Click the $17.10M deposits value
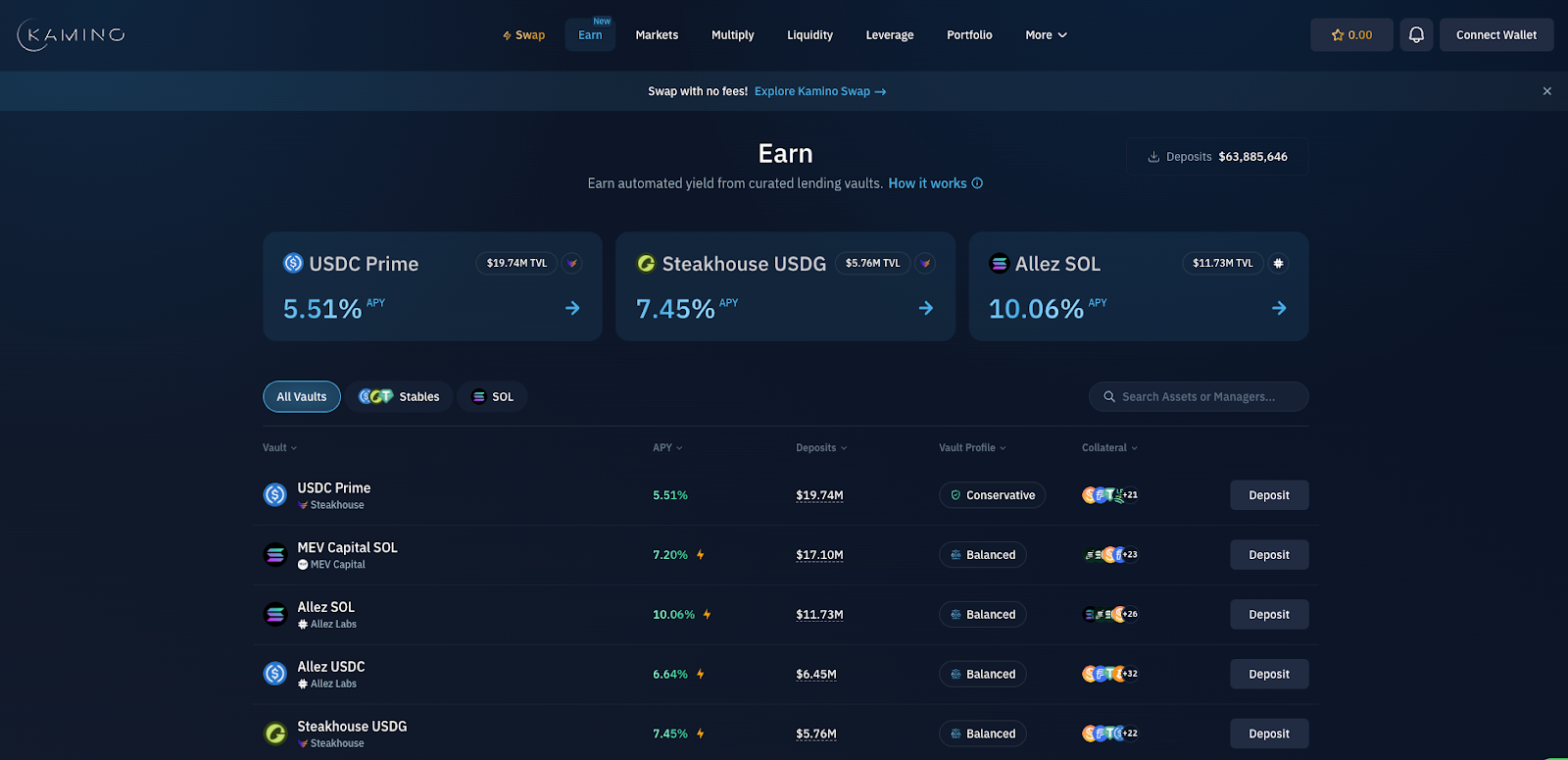1568x760 pixels. tap(819, 555)
